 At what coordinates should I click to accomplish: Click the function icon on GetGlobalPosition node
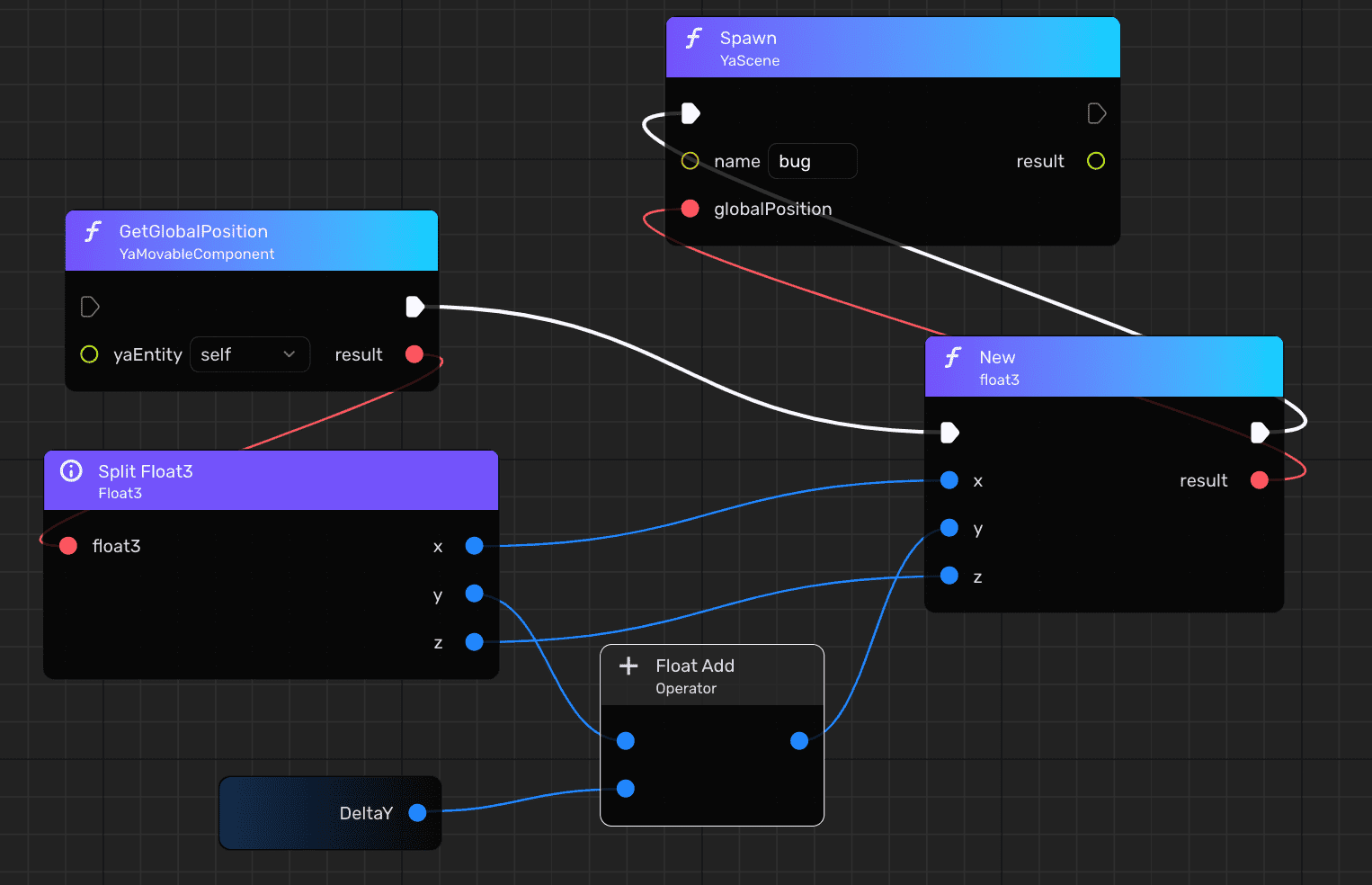tap(93, 232)
